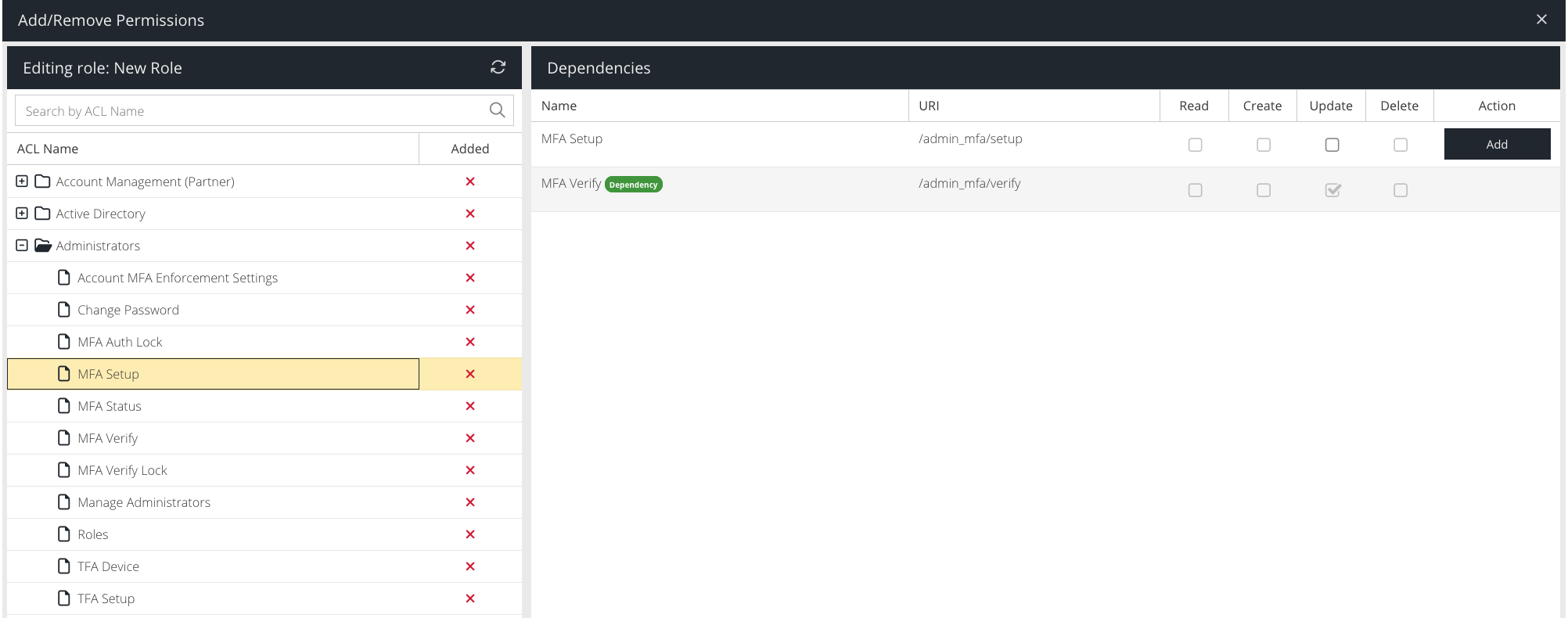The width and height of the screenshot is (1568, 618).
Task: Click MFA Setup name in Dependencies table
Action: pos(572,138)
